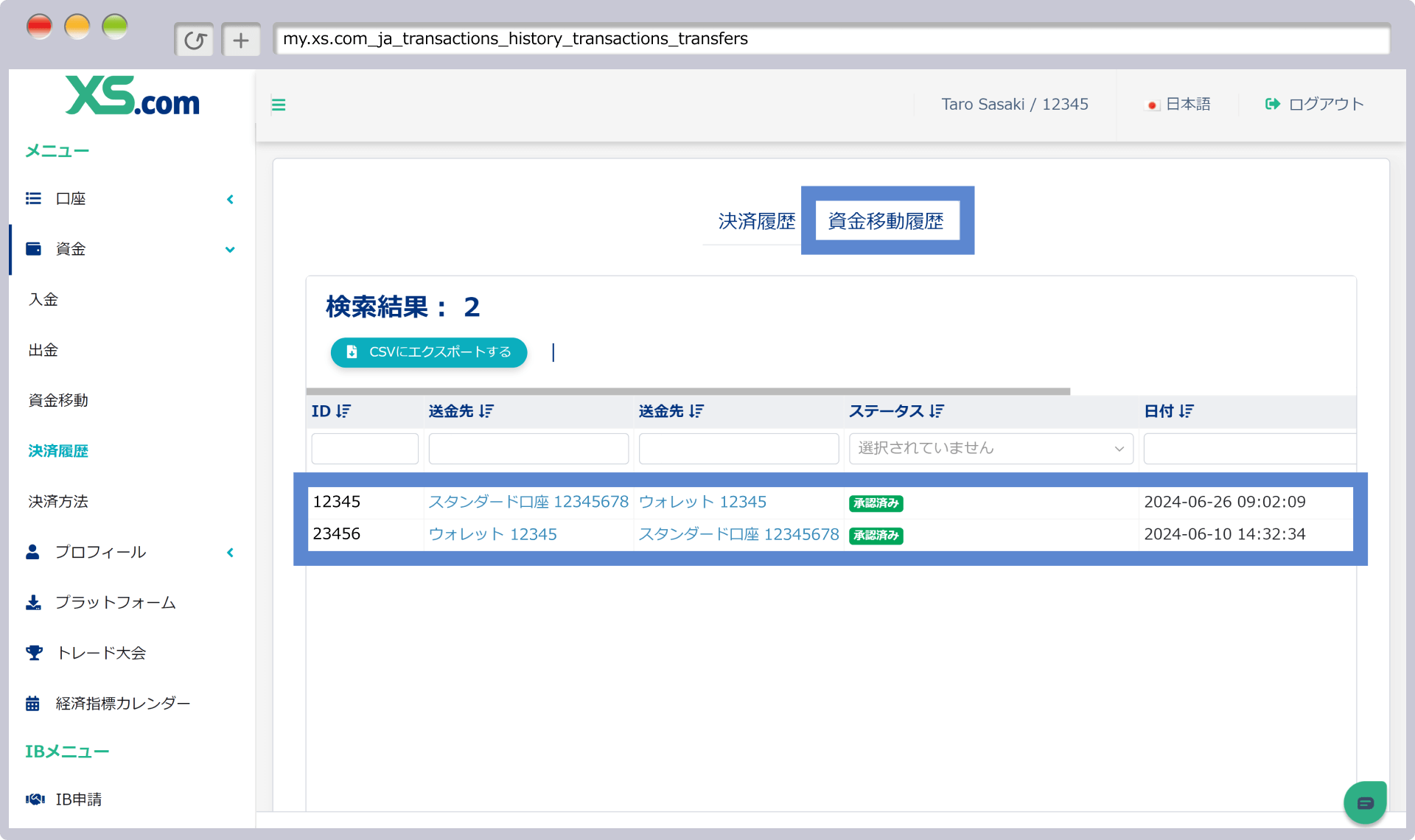Image resolution: width=1415 pixels, height=840 pixels.
Task: Click the first 送金先 filter input
Action: [528, 449]
